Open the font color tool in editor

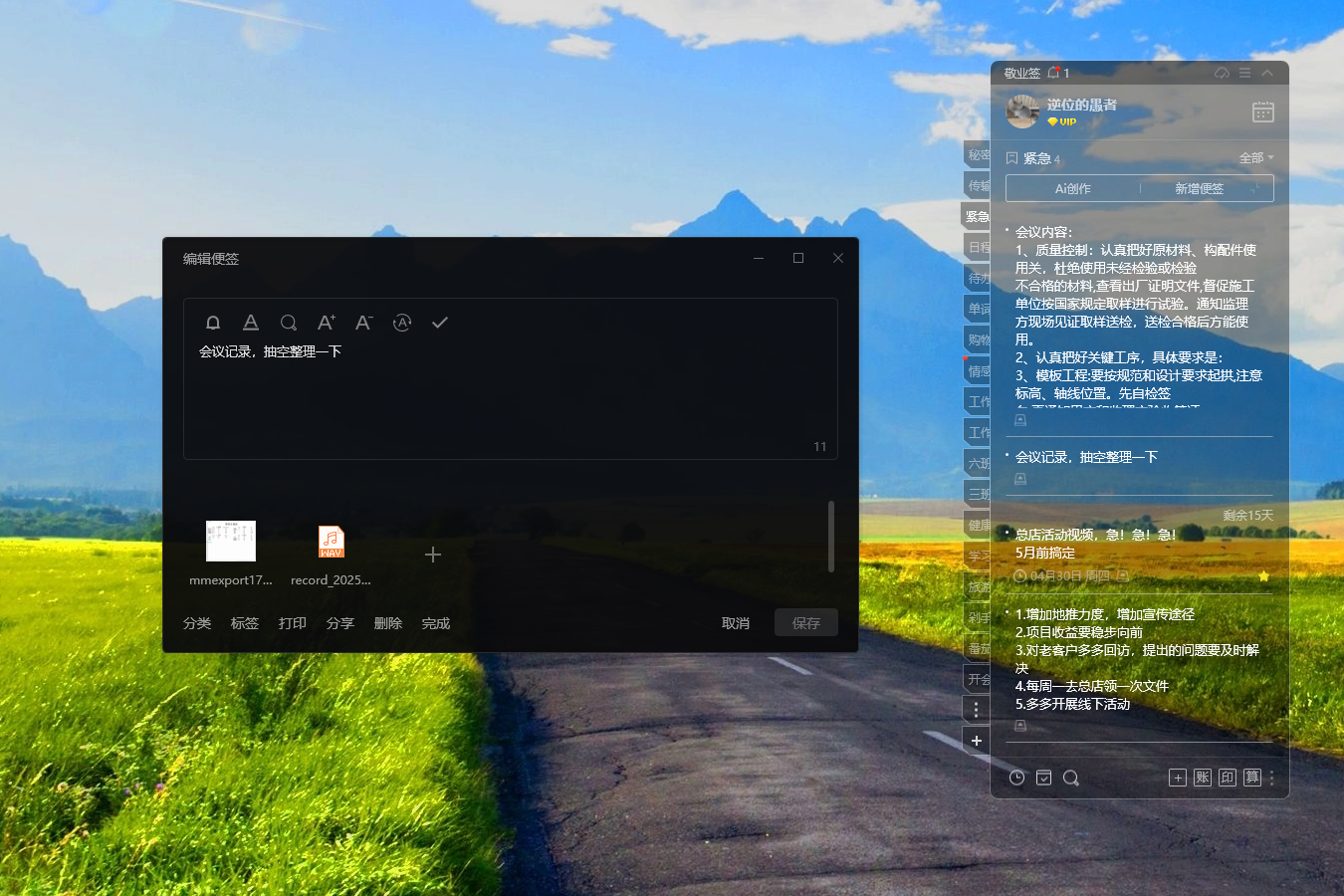250,322
